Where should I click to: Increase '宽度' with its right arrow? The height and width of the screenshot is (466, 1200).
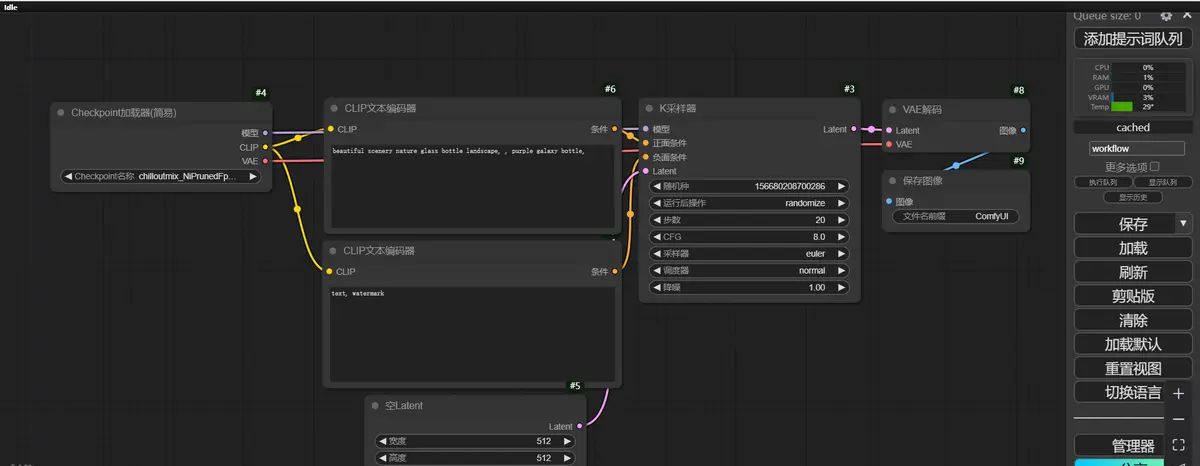(567, 441)
